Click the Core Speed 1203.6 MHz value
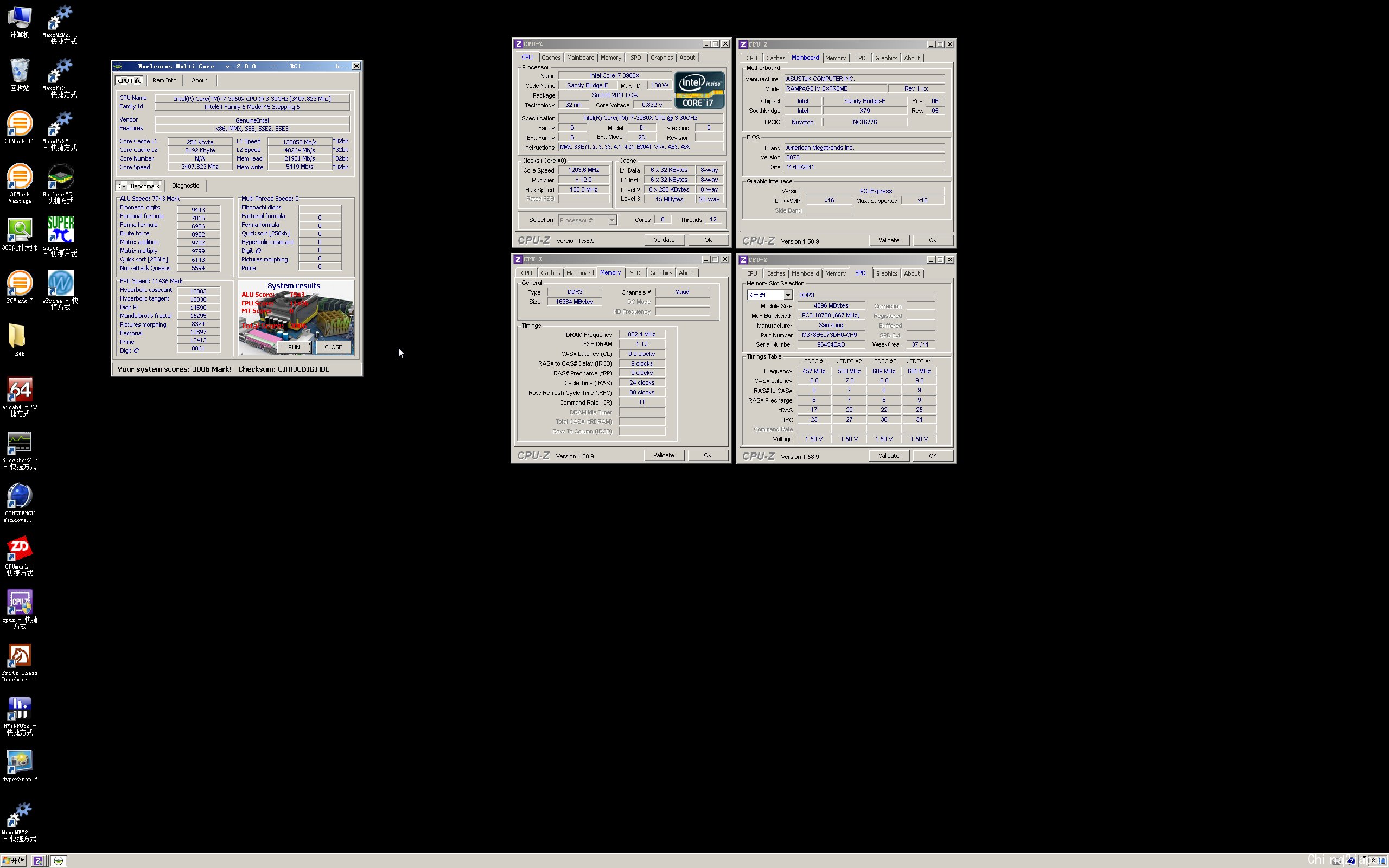The image size is (1389, 868). tap(584, 170)
